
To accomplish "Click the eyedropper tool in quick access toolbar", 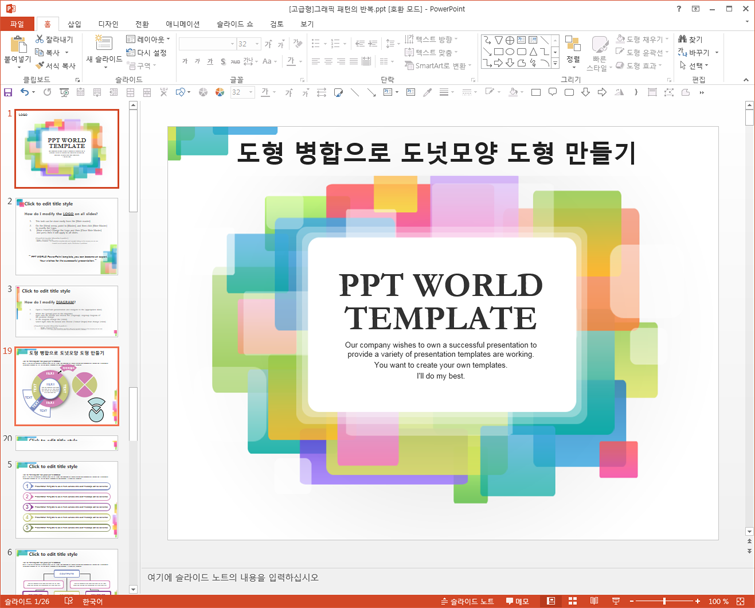I will click(427, 92).
